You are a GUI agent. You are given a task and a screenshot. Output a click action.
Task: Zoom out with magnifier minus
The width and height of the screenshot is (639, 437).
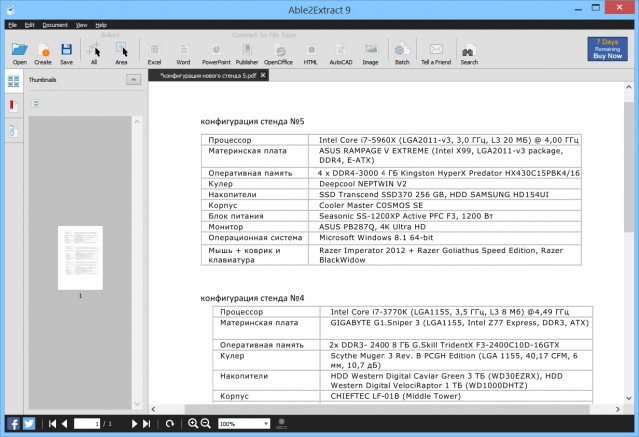pos(206,424)
